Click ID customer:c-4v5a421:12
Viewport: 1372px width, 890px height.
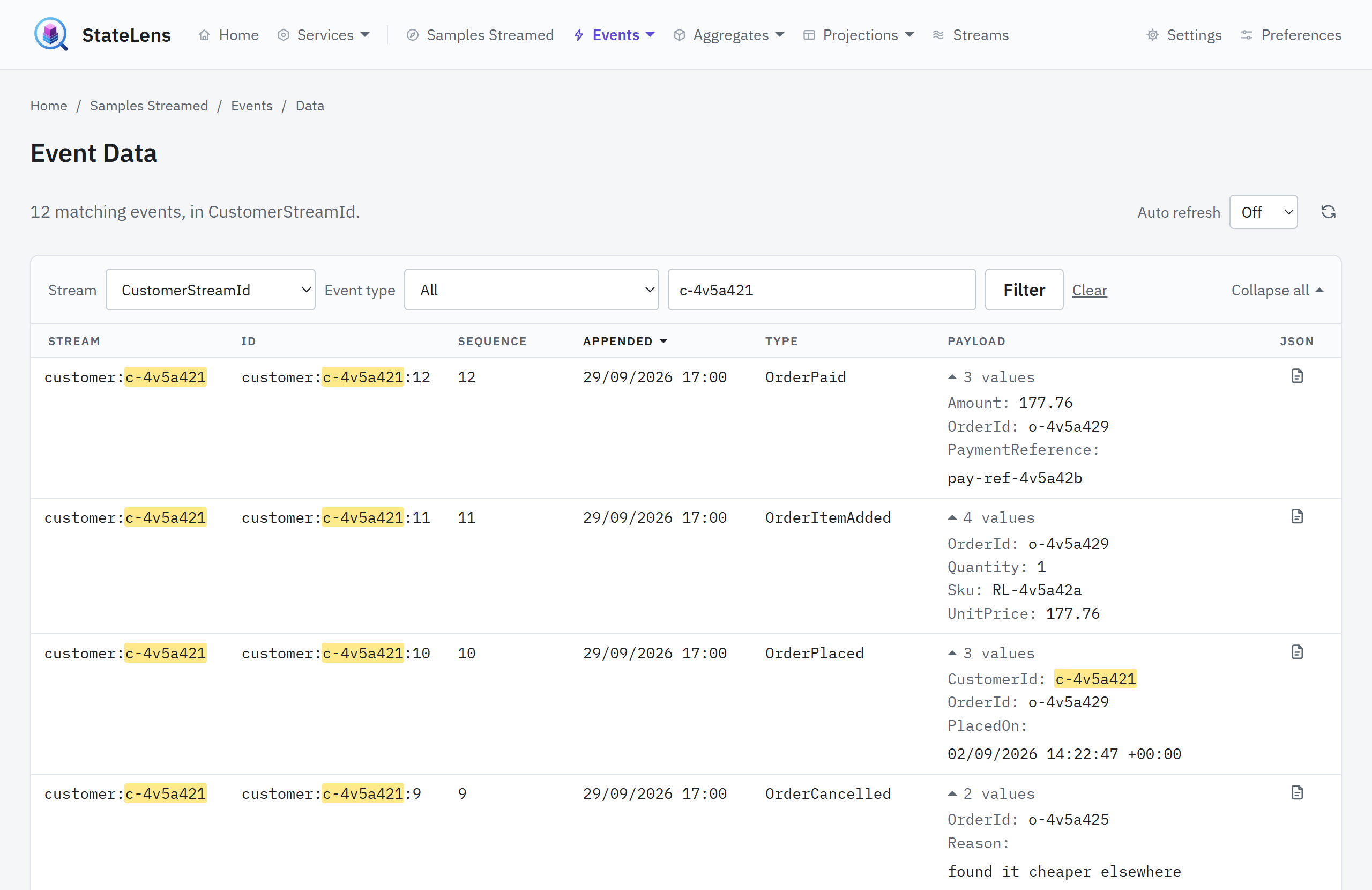[335, 377]
